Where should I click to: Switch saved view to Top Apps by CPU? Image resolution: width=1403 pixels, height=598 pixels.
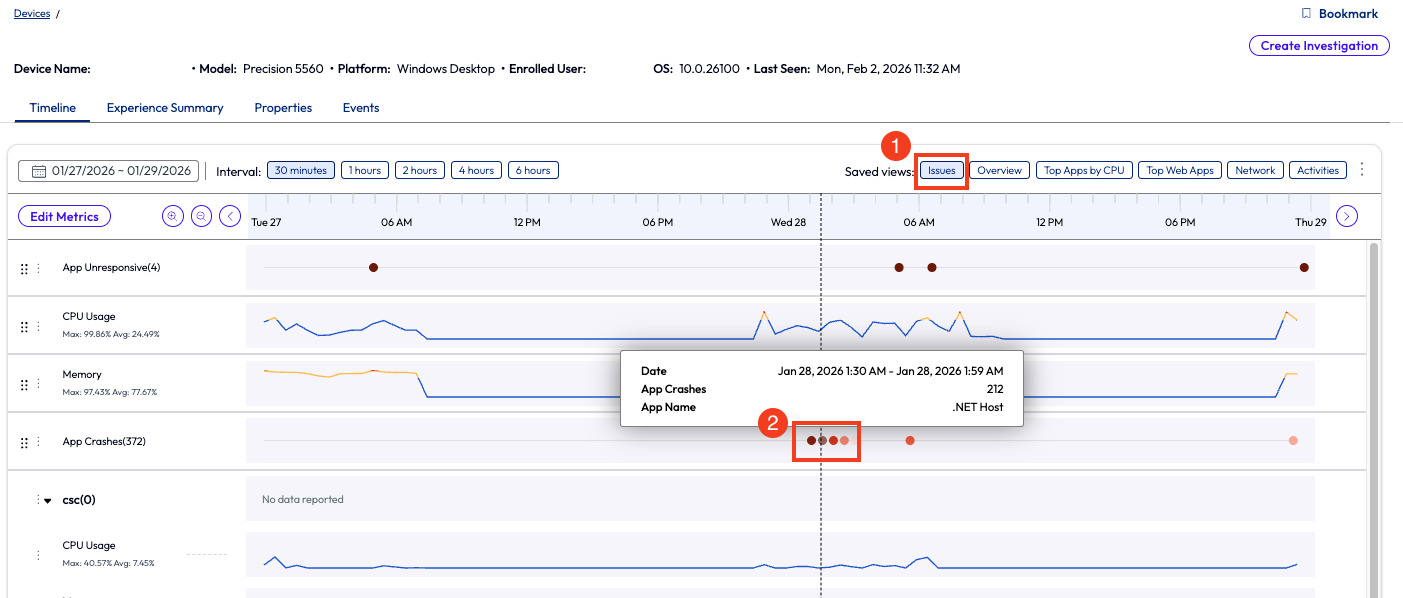pyautogui.click(x=1084, y=170)
